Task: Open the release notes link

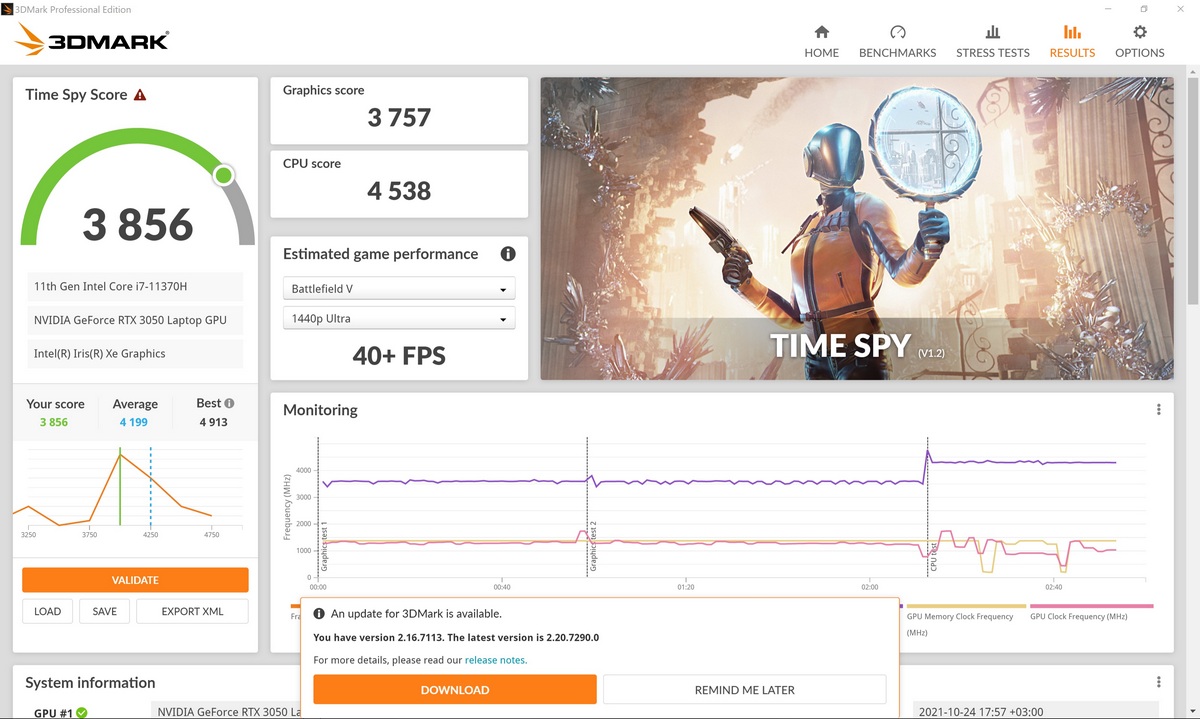Action: tap(495, 660)
